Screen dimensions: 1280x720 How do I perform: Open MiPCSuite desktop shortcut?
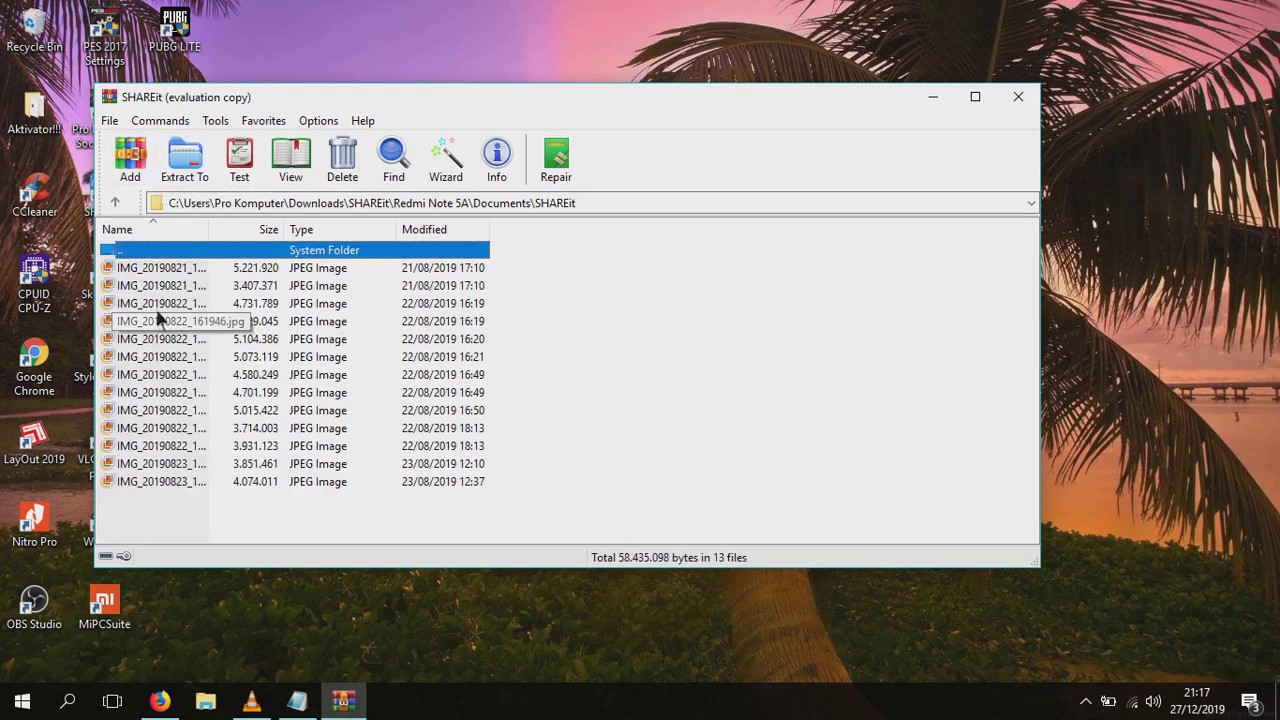(x=104, y=608)
